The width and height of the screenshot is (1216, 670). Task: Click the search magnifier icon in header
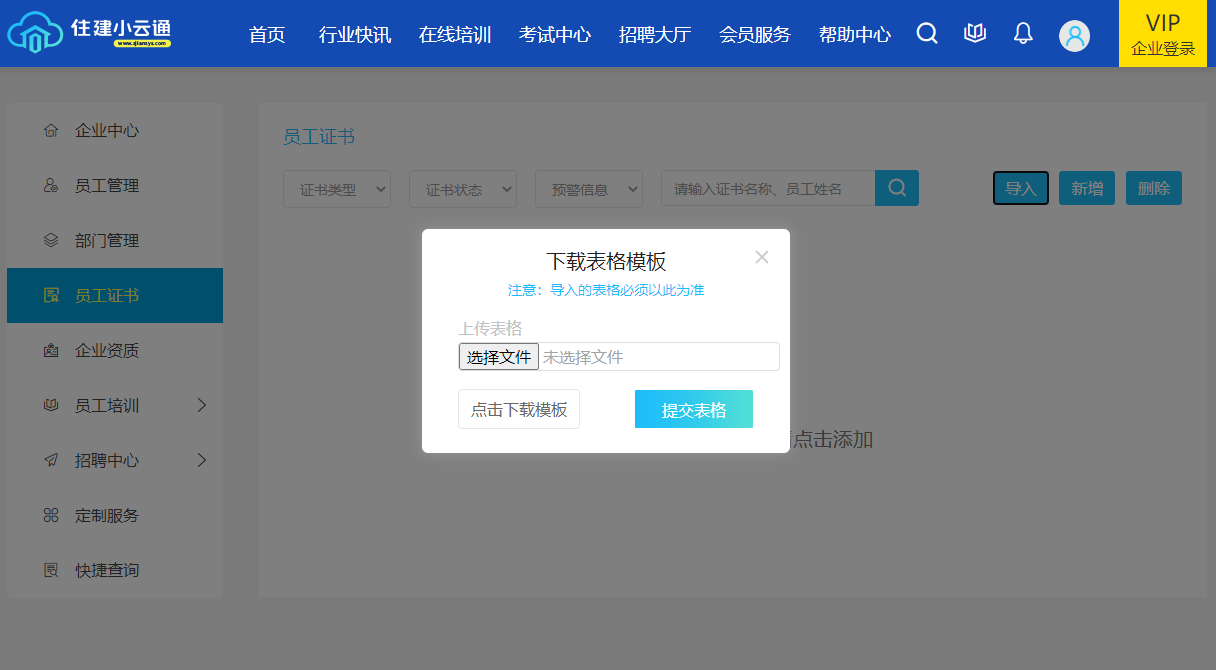pyautogui.click(x=927, y=34)
